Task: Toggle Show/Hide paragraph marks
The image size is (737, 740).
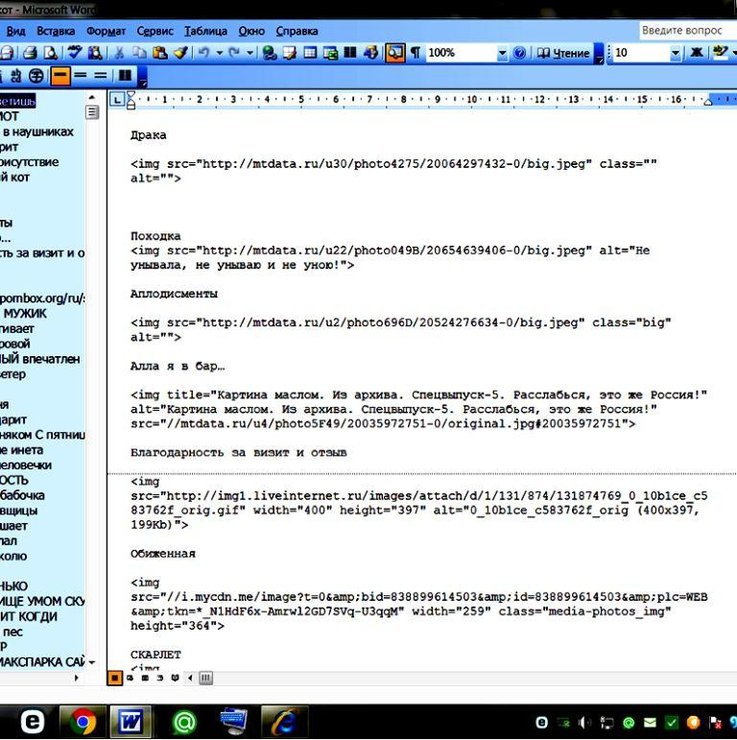Action: click(x=415, y=53)
